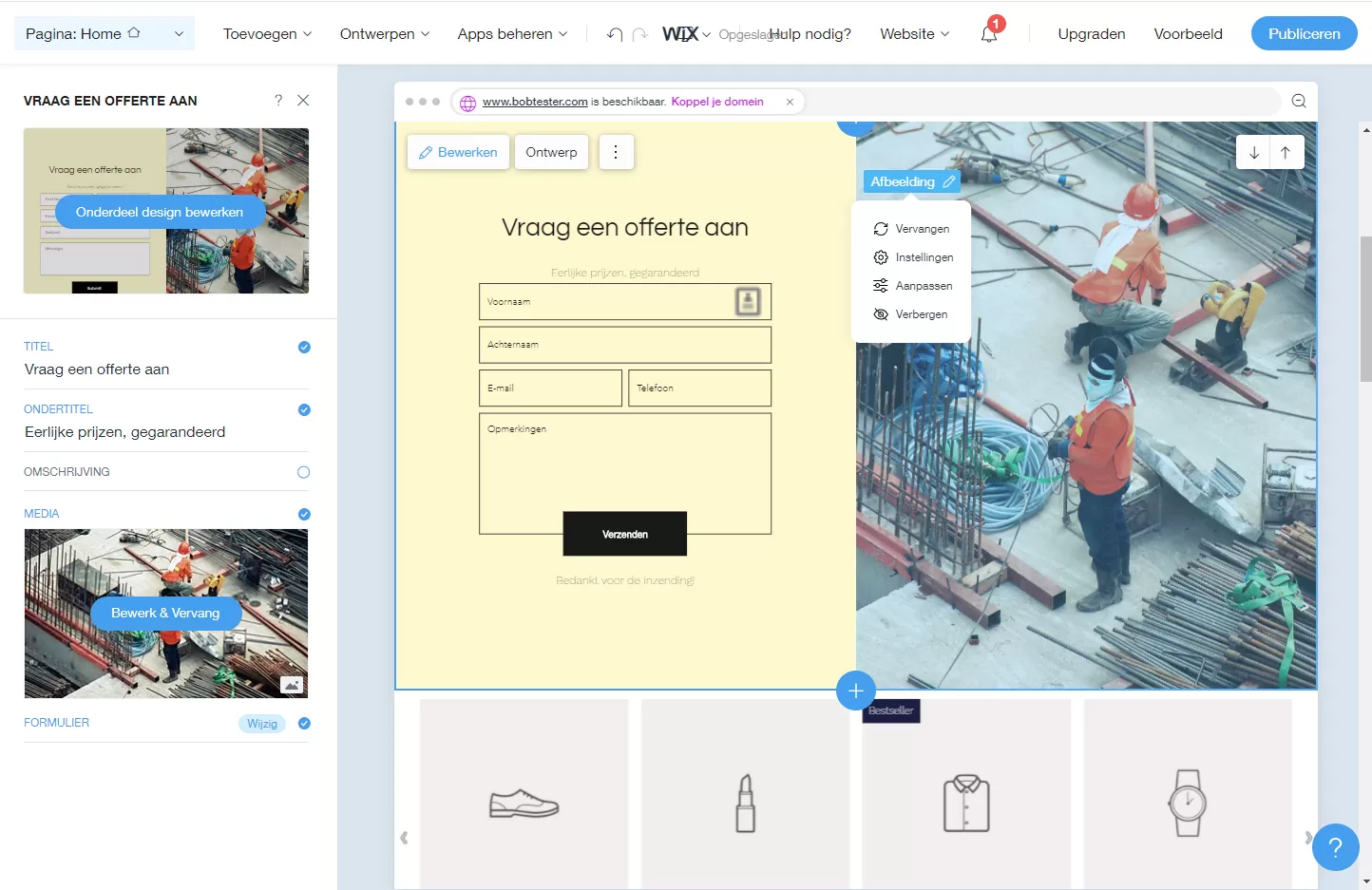The width and height of the screenshot is (1372, 890).
Task: Move section up with the up arrow
Action: pos(1286,152)
